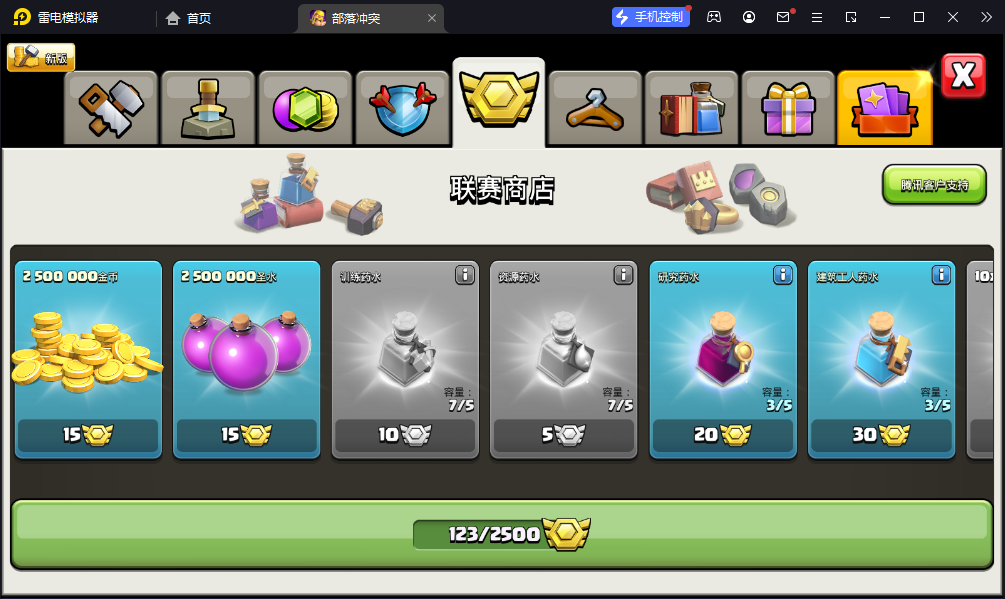Open the purple gift box tab

pyautogui.click(x=788, y=108)
